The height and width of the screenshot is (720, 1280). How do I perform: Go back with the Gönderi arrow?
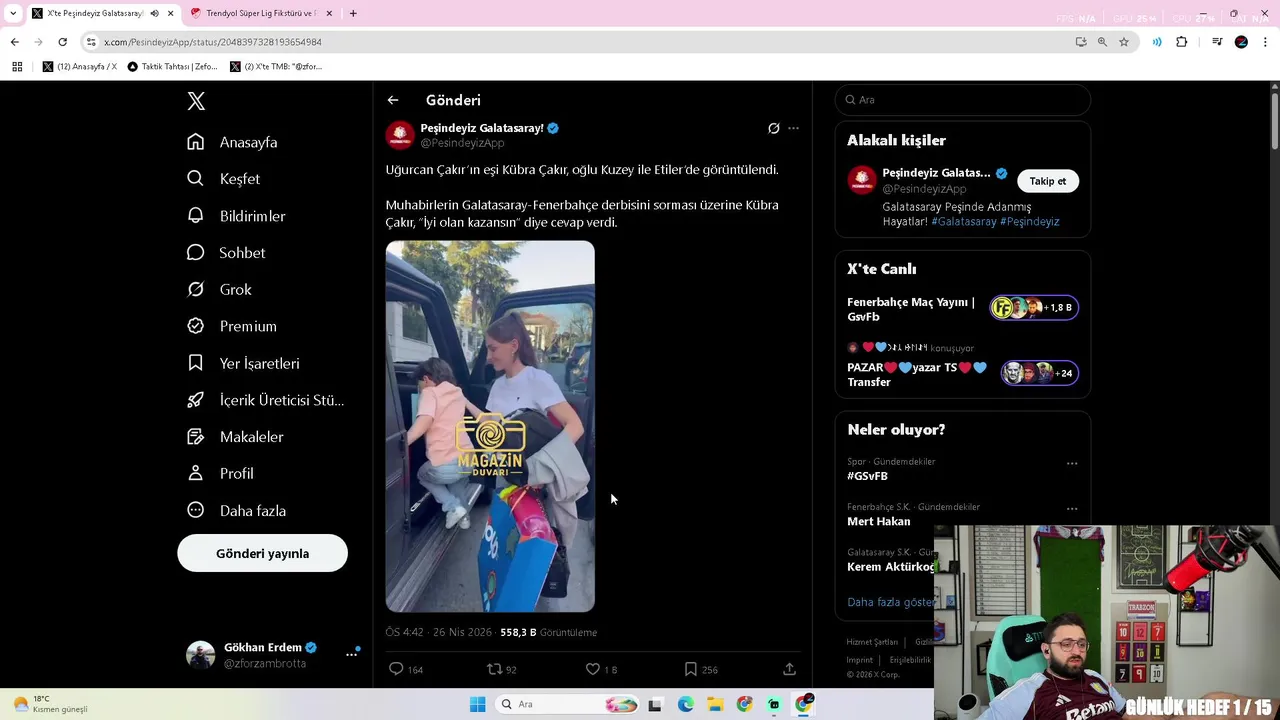tap(393, 100)
